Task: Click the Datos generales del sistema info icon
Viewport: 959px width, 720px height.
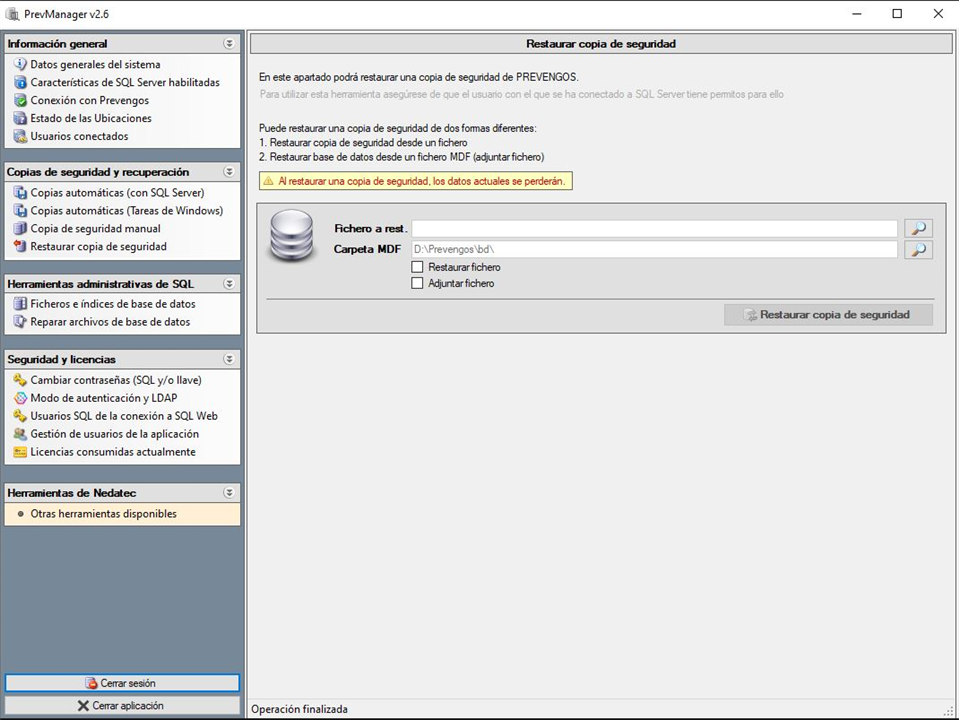Action: [x=20, y=65]
